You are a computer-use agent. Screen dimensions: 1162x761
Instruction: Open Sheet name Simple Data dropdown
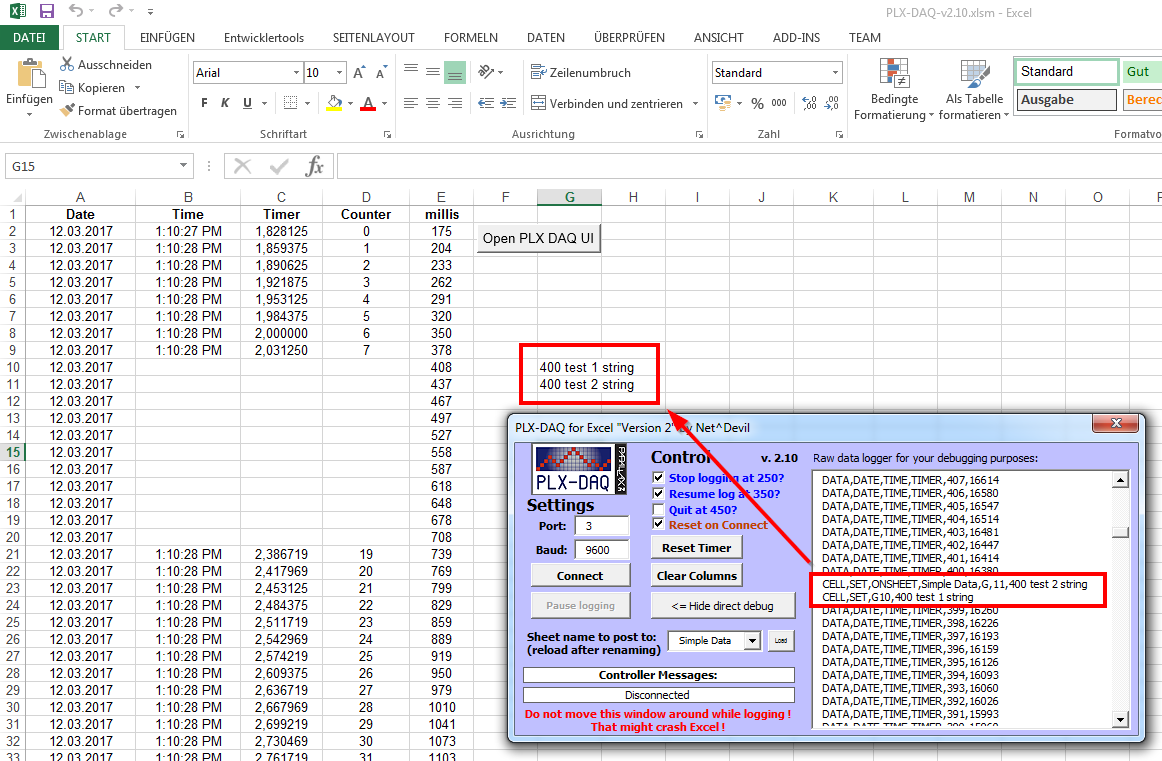(752, 641)
